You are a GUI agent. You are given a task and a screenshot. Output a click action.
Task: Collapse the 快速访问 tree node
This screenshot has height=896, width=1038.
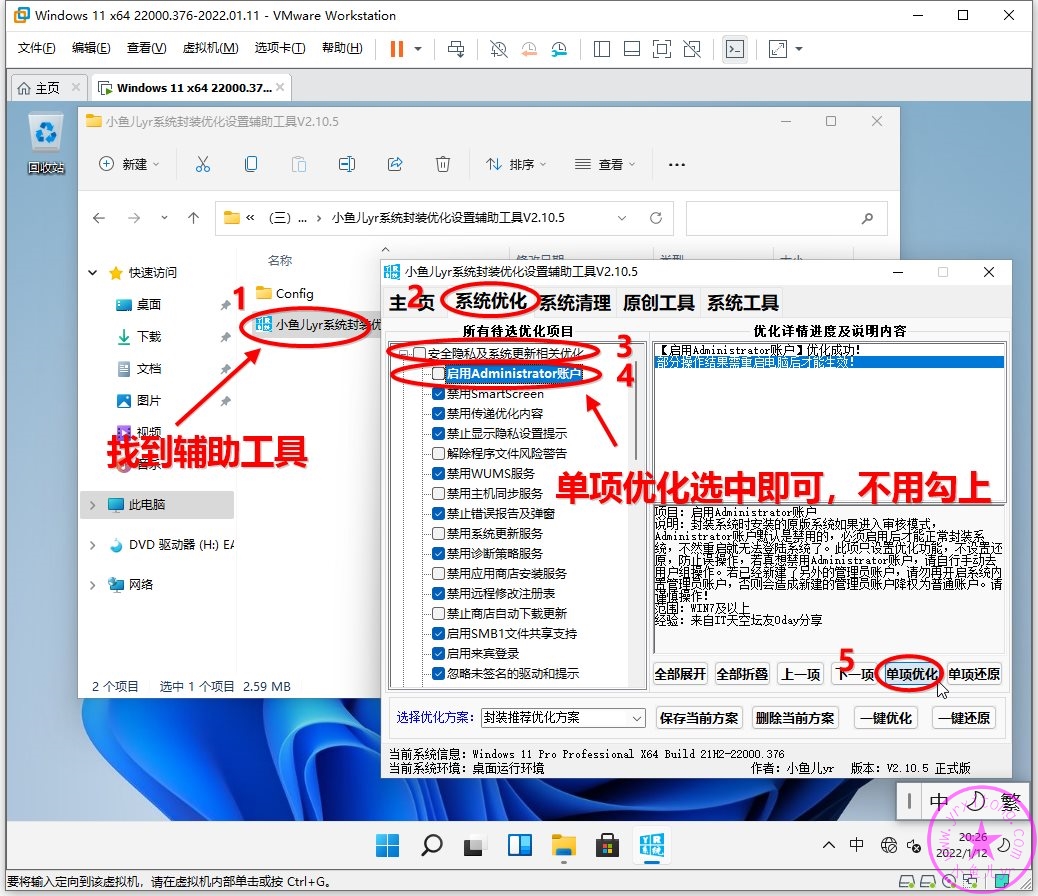coord(93,272)
